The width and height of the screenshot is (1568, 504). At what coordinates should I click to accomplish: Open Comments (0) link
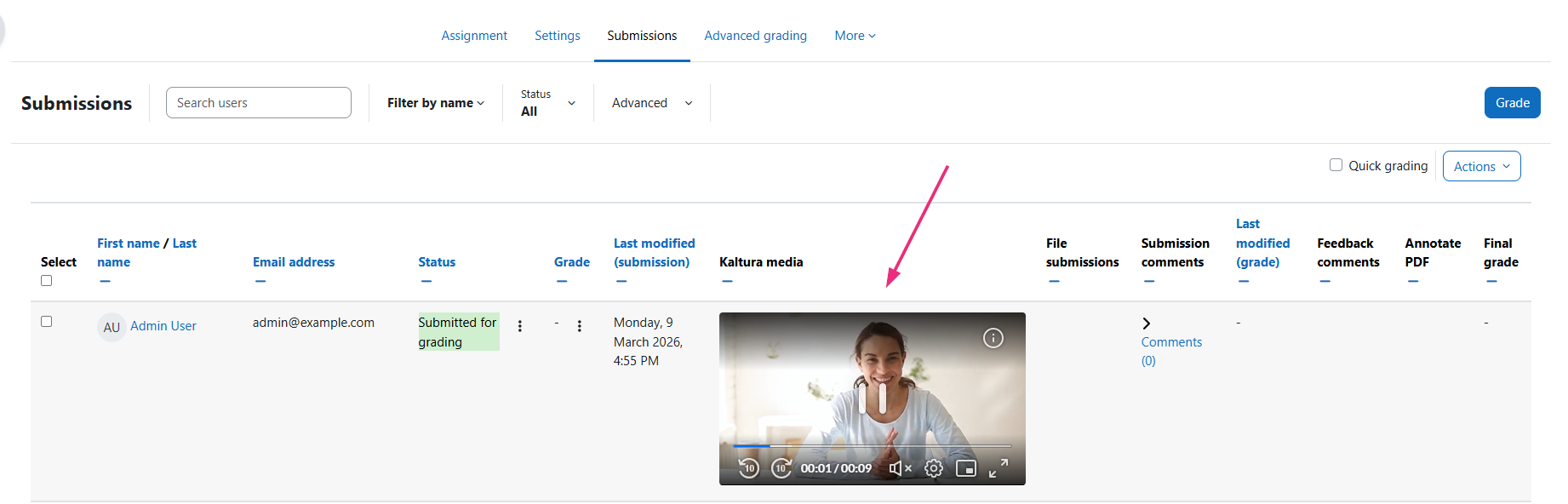tap(1171, 352)
